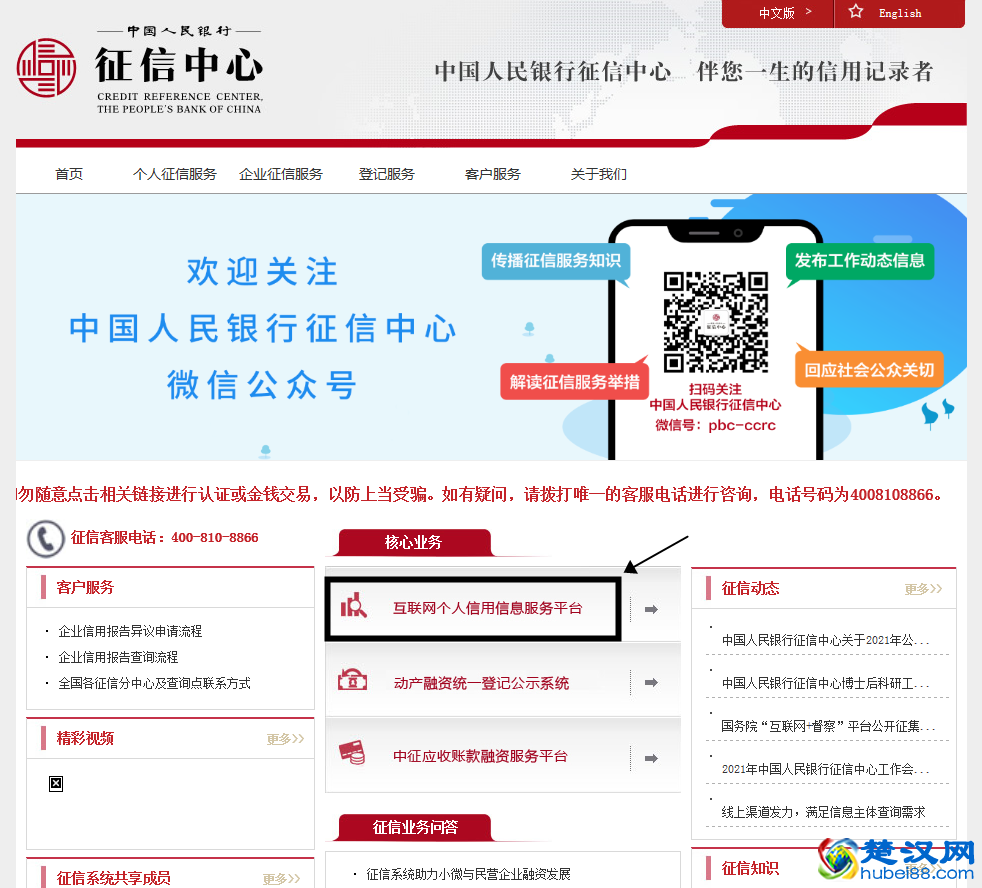Screen dimensions: 982x888
Task: Click the 精彩视频 section heading
Action: [x=85, y=738]
